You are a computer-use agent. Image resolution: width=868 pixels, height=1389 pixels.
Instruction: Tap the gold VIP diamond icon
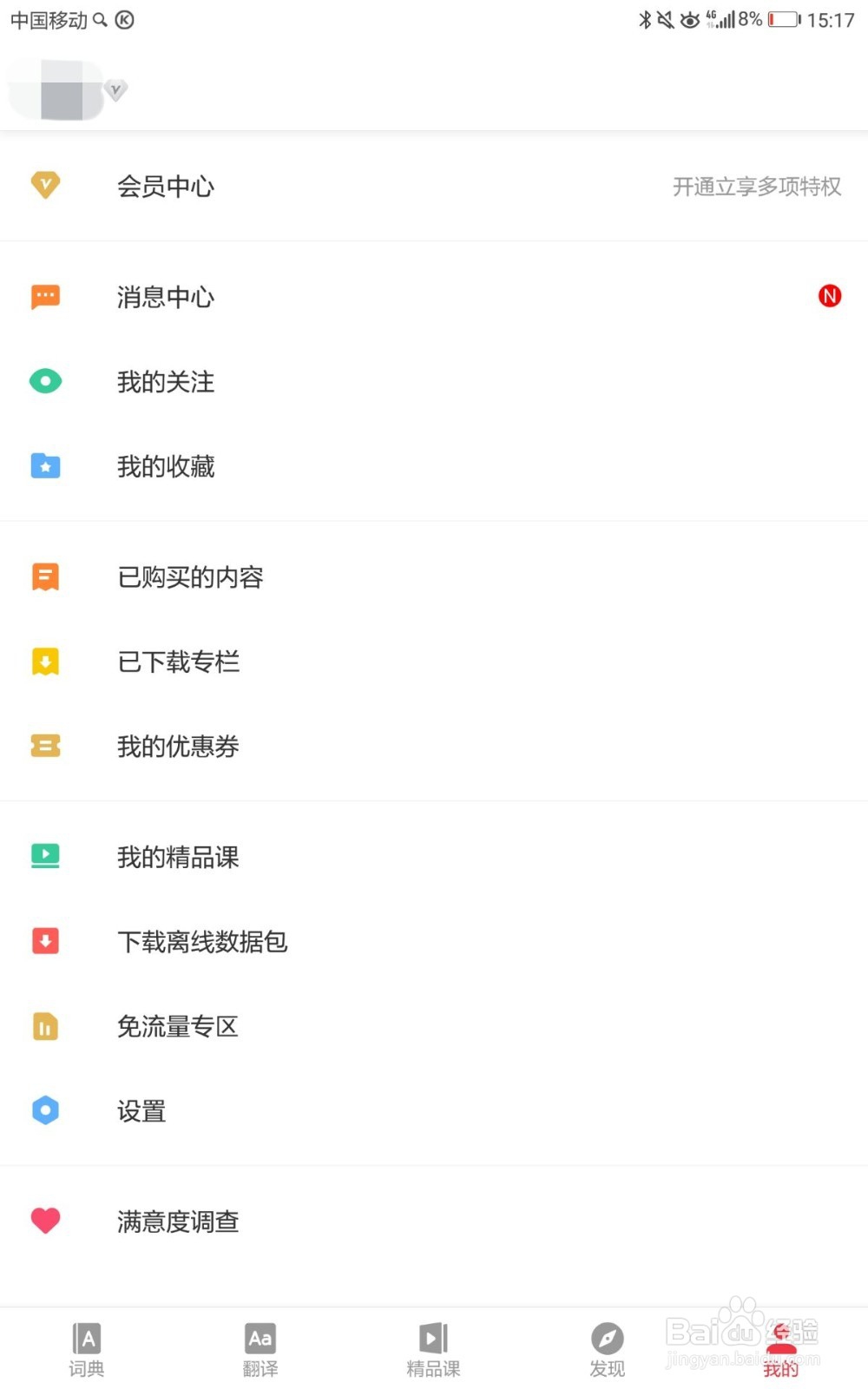pyautogui.click(x=45, y=185)
